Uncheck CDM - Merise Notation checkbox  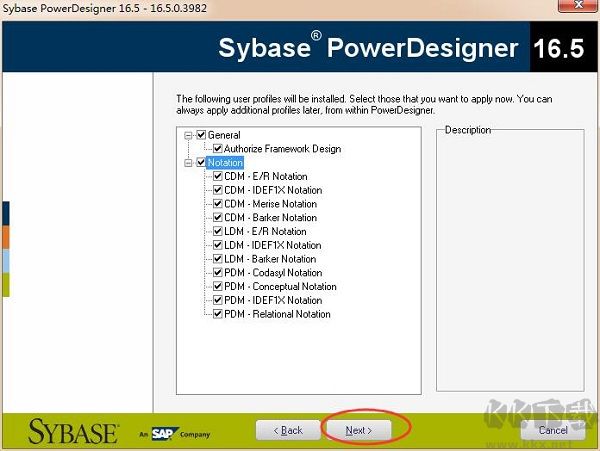pyautogui.click(x=217, y=204)
